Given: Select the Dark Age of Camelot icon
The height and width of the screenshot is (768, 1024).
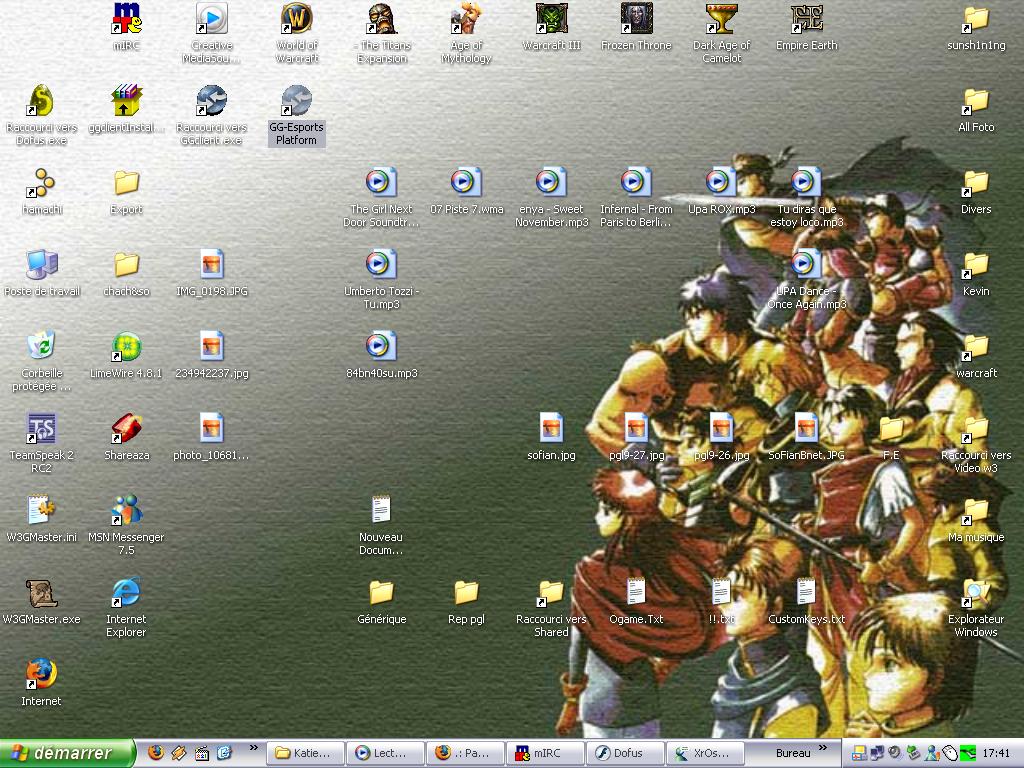Looking at the screenshot, I should point(721,20).
